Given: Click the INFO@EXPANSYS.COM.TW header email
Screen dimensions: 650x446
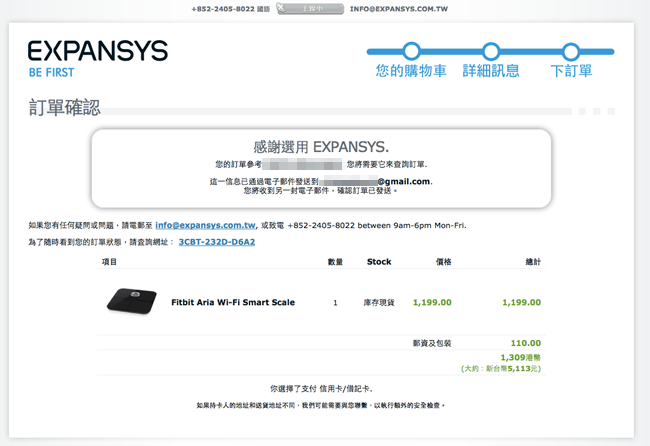Looking at the screenshot, I should click(399, 9).
